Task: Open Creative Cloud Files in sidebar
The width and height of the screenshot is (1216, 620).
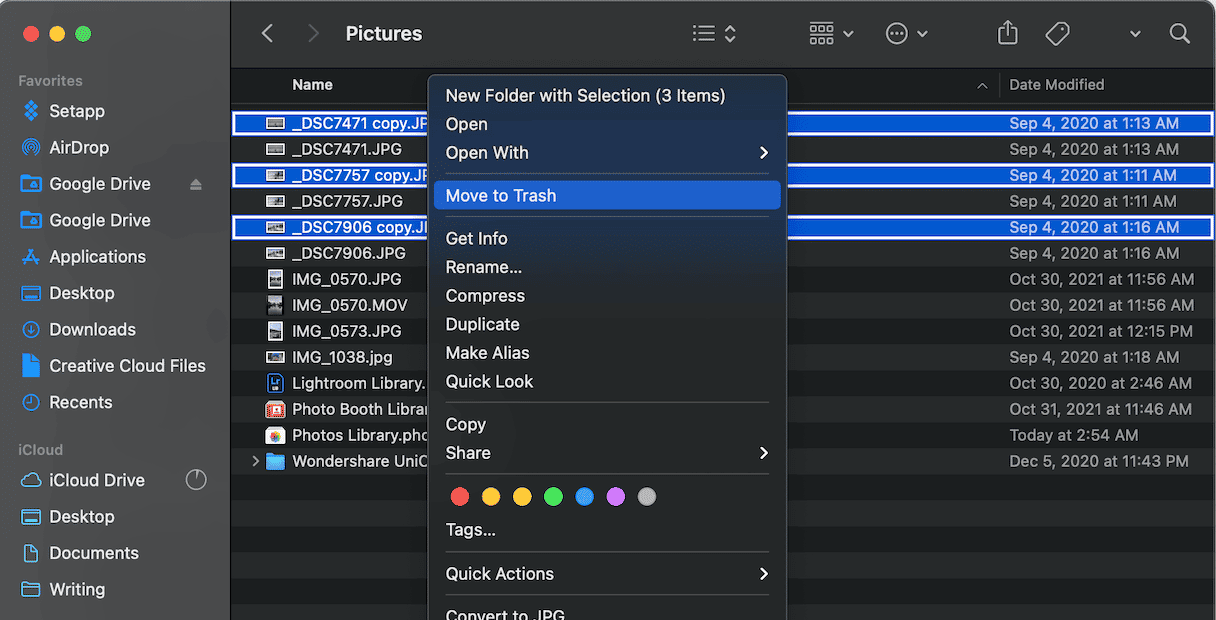Action: pos(127,366)
